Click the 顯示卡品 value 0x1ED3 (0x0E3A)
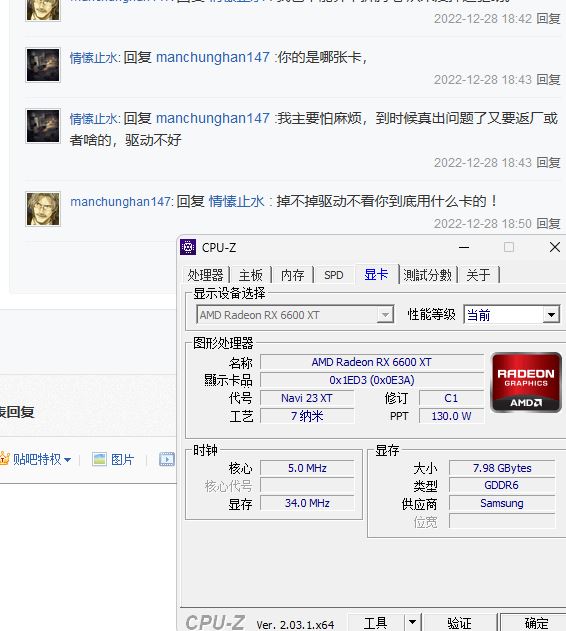 coord(372,380)
